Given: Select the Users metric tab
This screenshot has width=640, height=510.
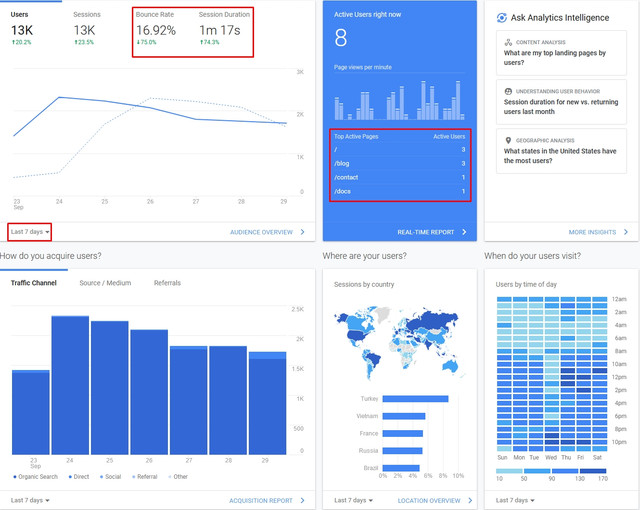Looking at the screenshot, I should pos(21,28).
